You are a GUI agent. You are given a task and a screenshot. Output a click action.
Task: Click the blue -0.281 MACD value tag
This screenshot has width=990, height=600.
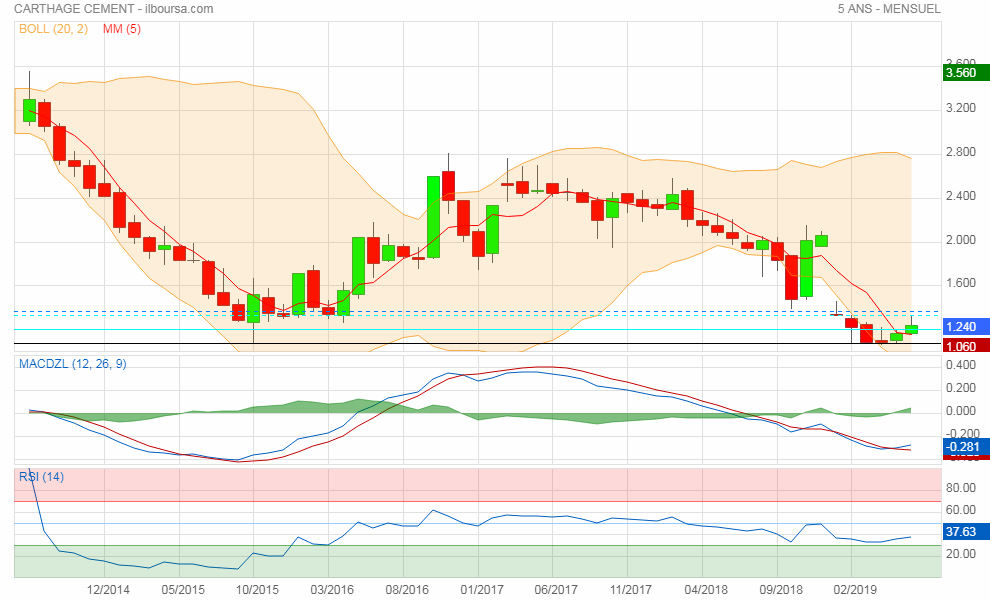[966, 447]
